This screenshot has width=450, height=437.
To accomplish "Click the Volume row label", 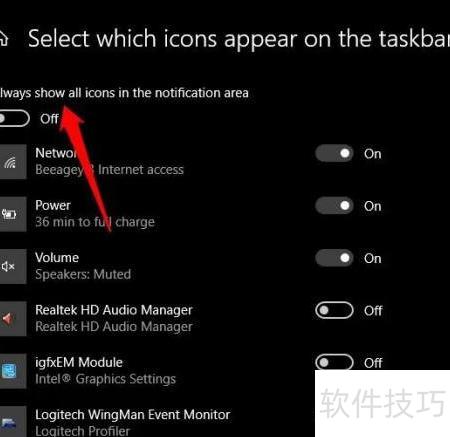I will (x=57, y=258).
